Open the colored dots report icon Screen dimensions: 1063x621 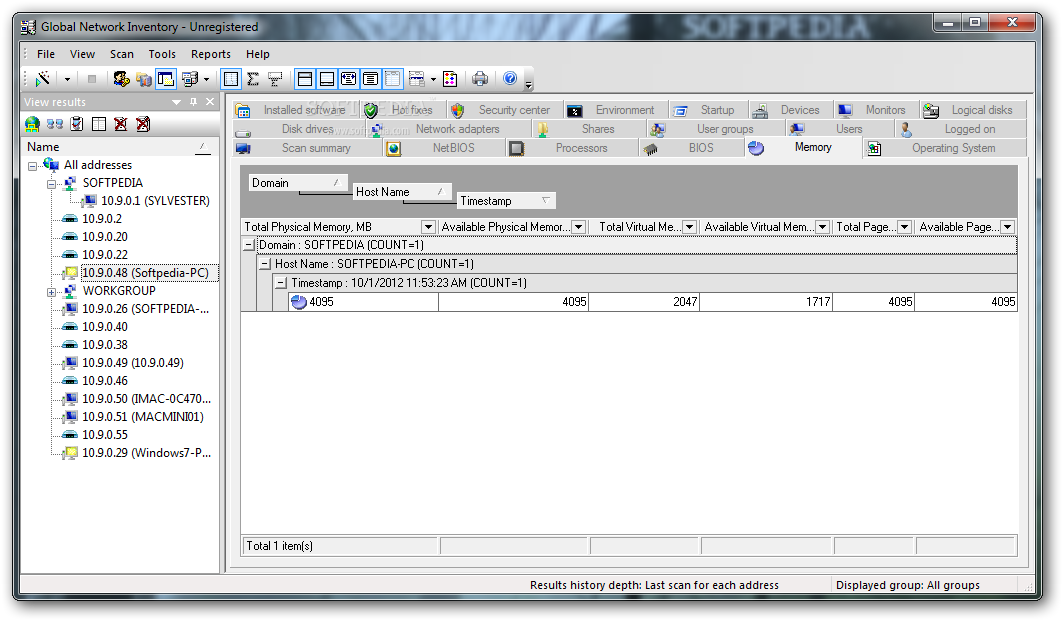pos(450,79)
